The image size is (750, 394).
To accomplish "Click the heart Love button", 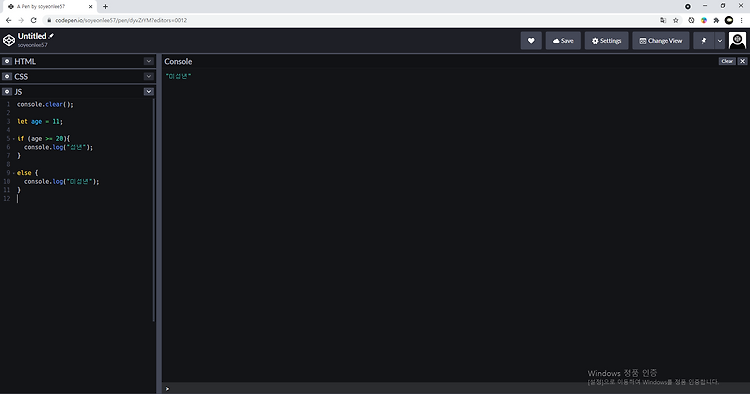I will (531, 41).
